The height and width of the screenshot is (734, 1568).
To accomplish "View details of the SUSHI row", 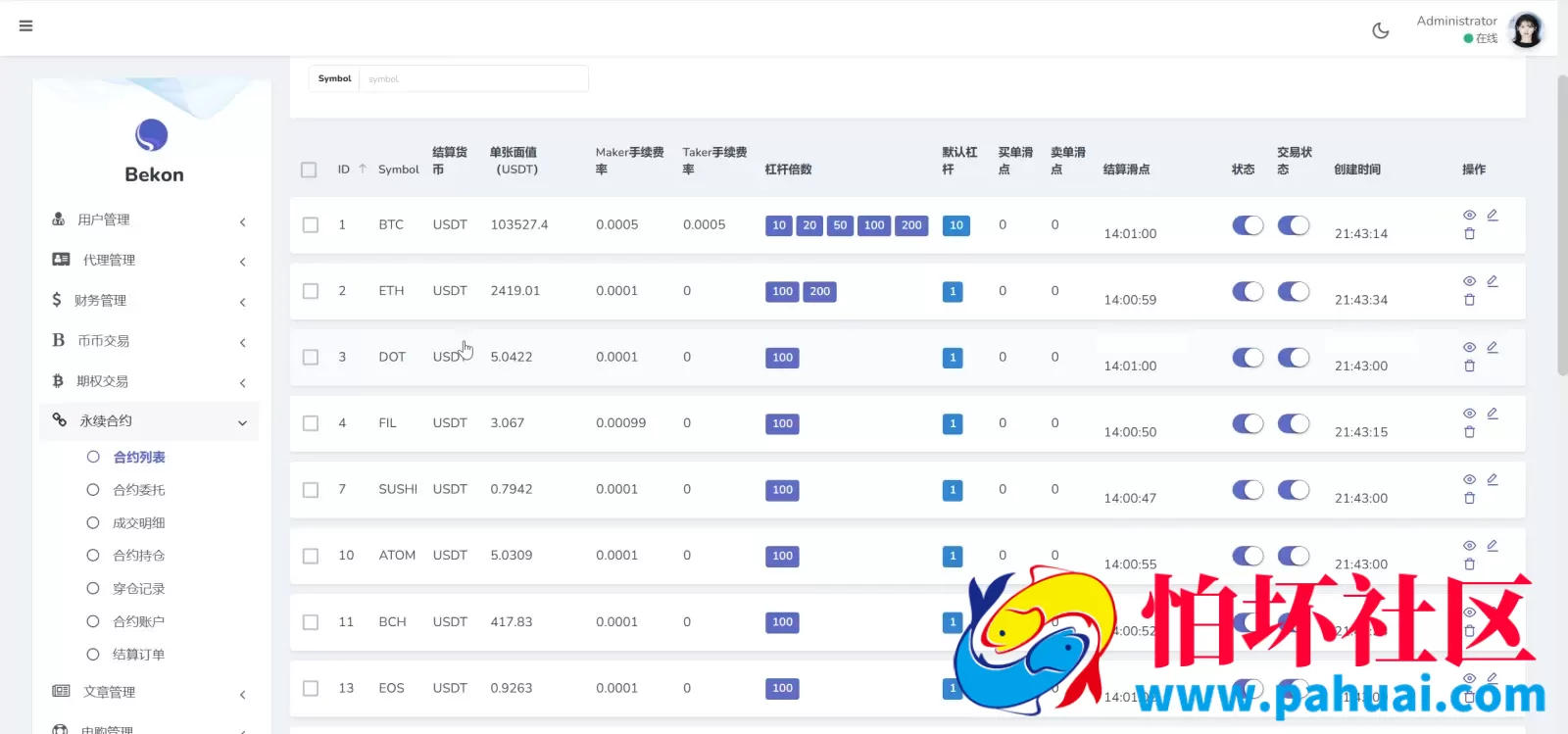I will (x=1469, y=479).
